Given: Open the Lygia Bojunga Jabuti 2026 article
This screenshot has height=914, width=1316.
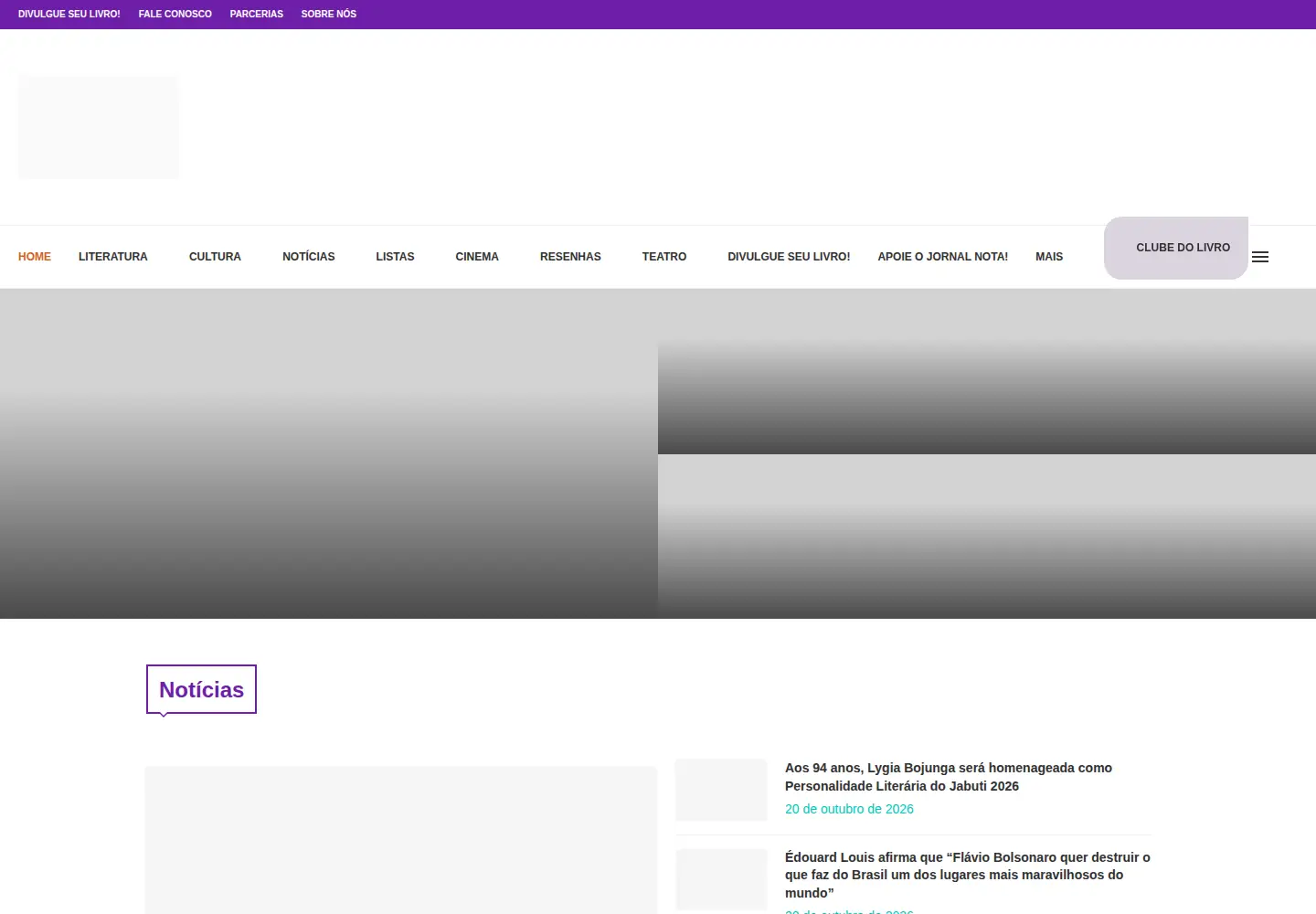Looking at the screenshot, I should pyautogui.click(x=949, y=777).
